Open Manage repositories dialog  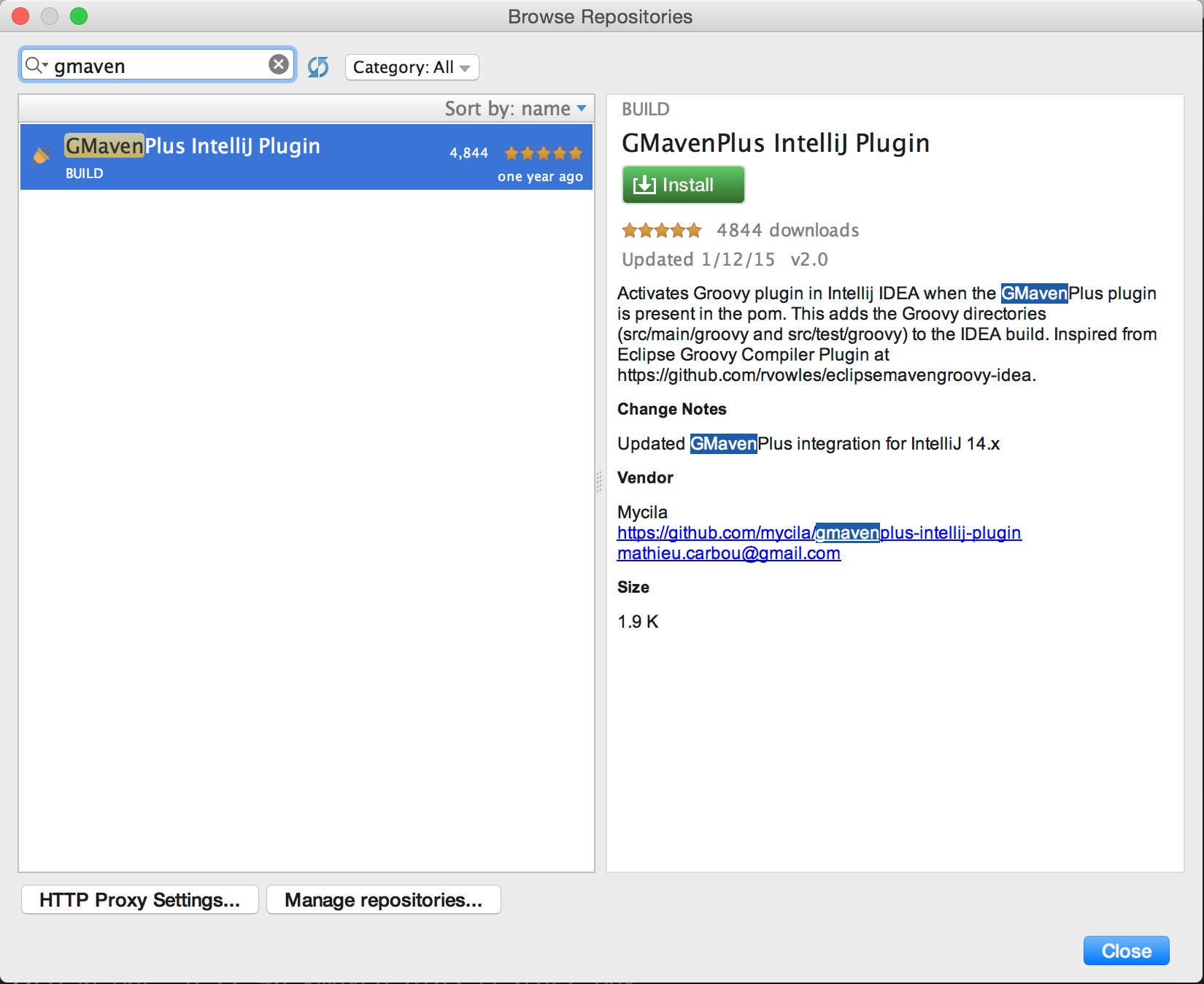(x=384, y=900)
